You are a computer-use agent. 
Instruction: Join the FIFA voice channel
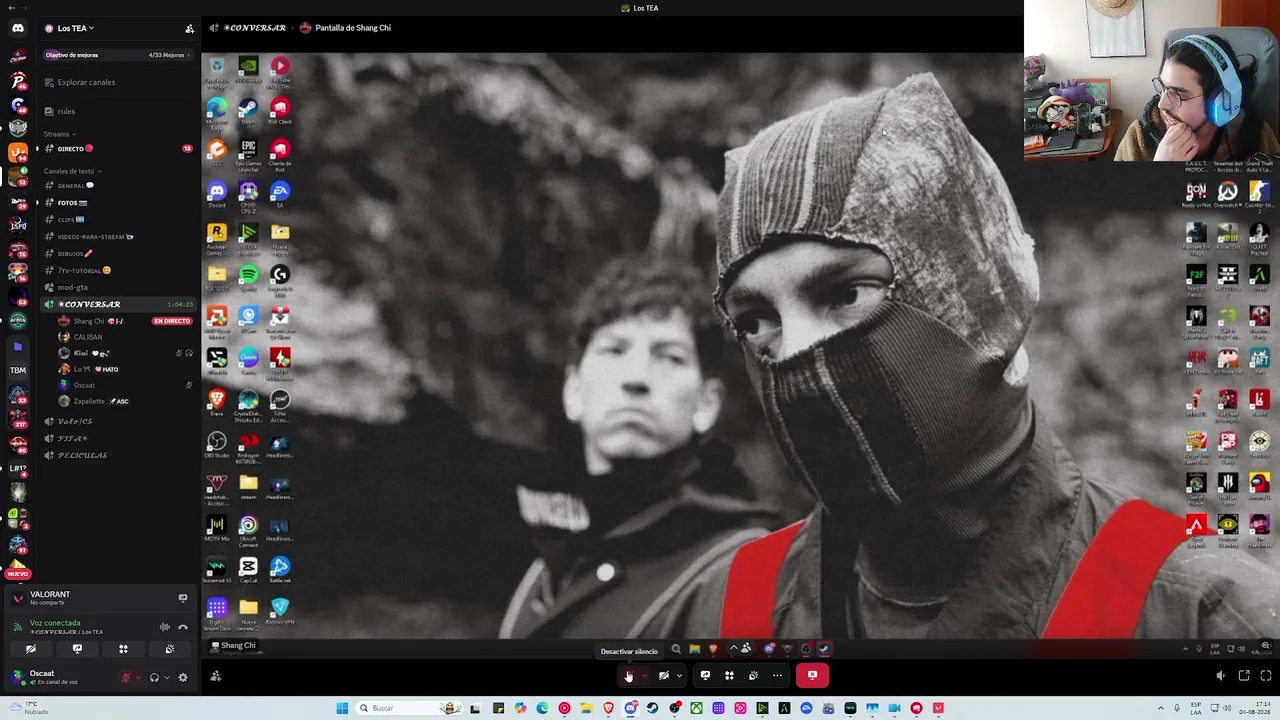click(x=118, y=439)
